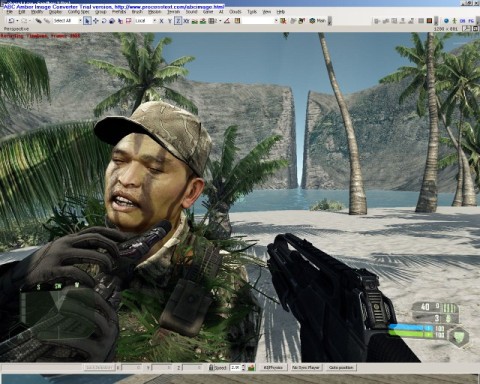Screen dimensions: 480x384
Task: Click the Goto position button
Action: pos(341,367)
